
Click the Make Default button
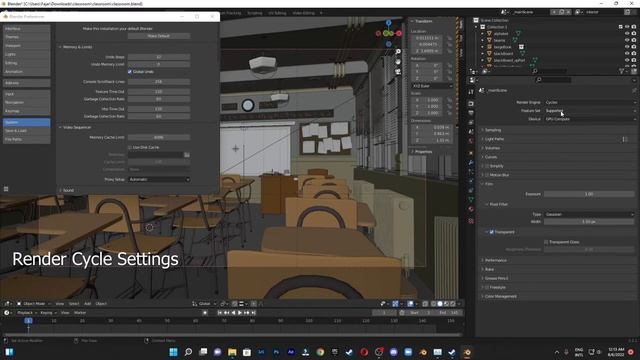click(159, 36)
